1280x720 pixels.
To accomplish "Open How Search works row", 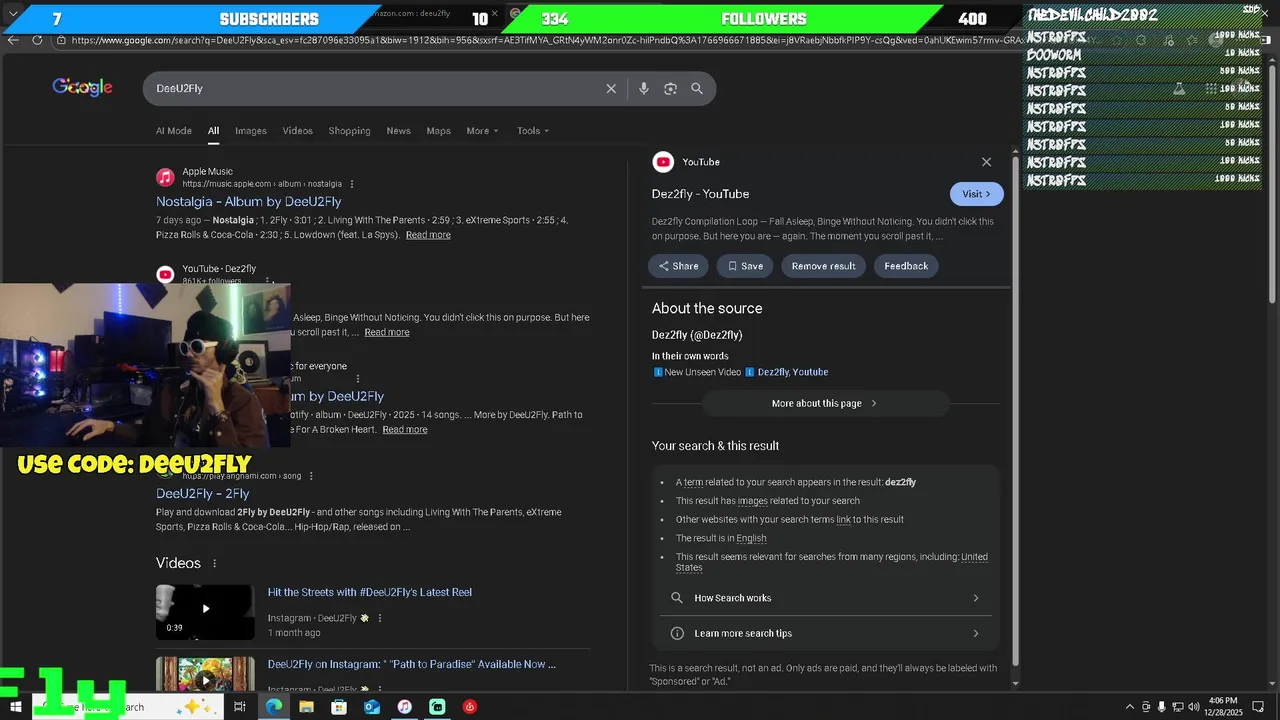I will [825, 598].
